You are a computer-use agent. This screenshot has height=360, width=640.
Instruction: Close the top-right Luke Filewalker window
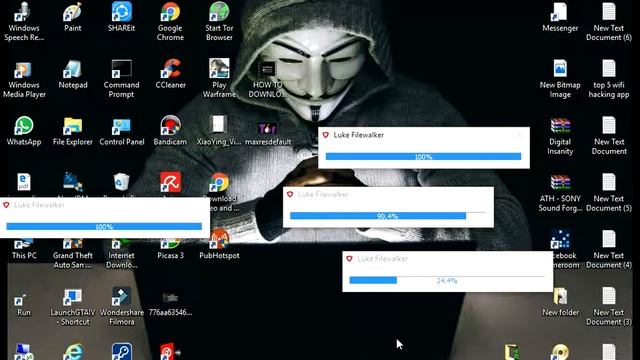tap(520, 135)
